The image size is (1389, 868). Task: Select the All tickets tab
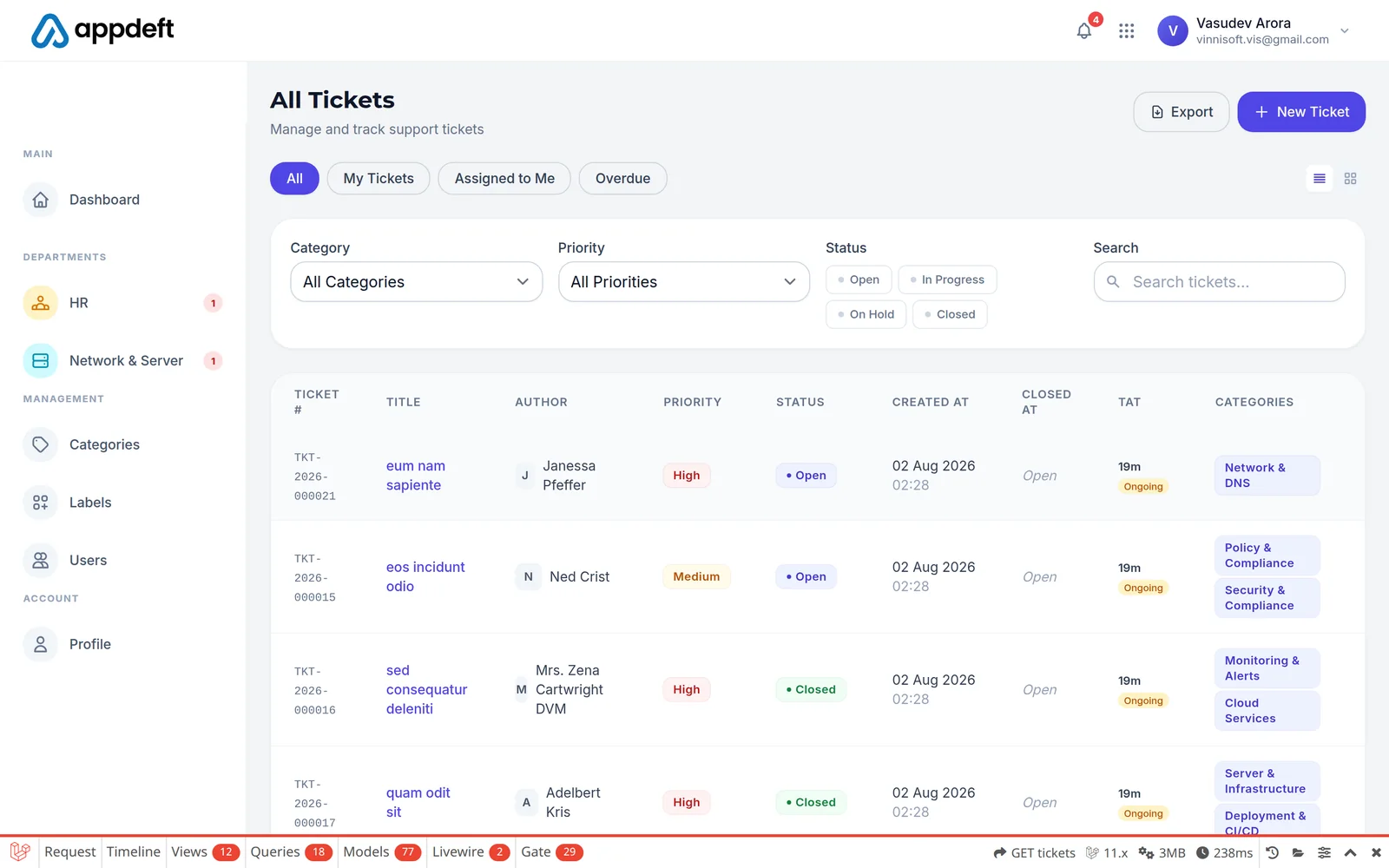pos(294,179)
